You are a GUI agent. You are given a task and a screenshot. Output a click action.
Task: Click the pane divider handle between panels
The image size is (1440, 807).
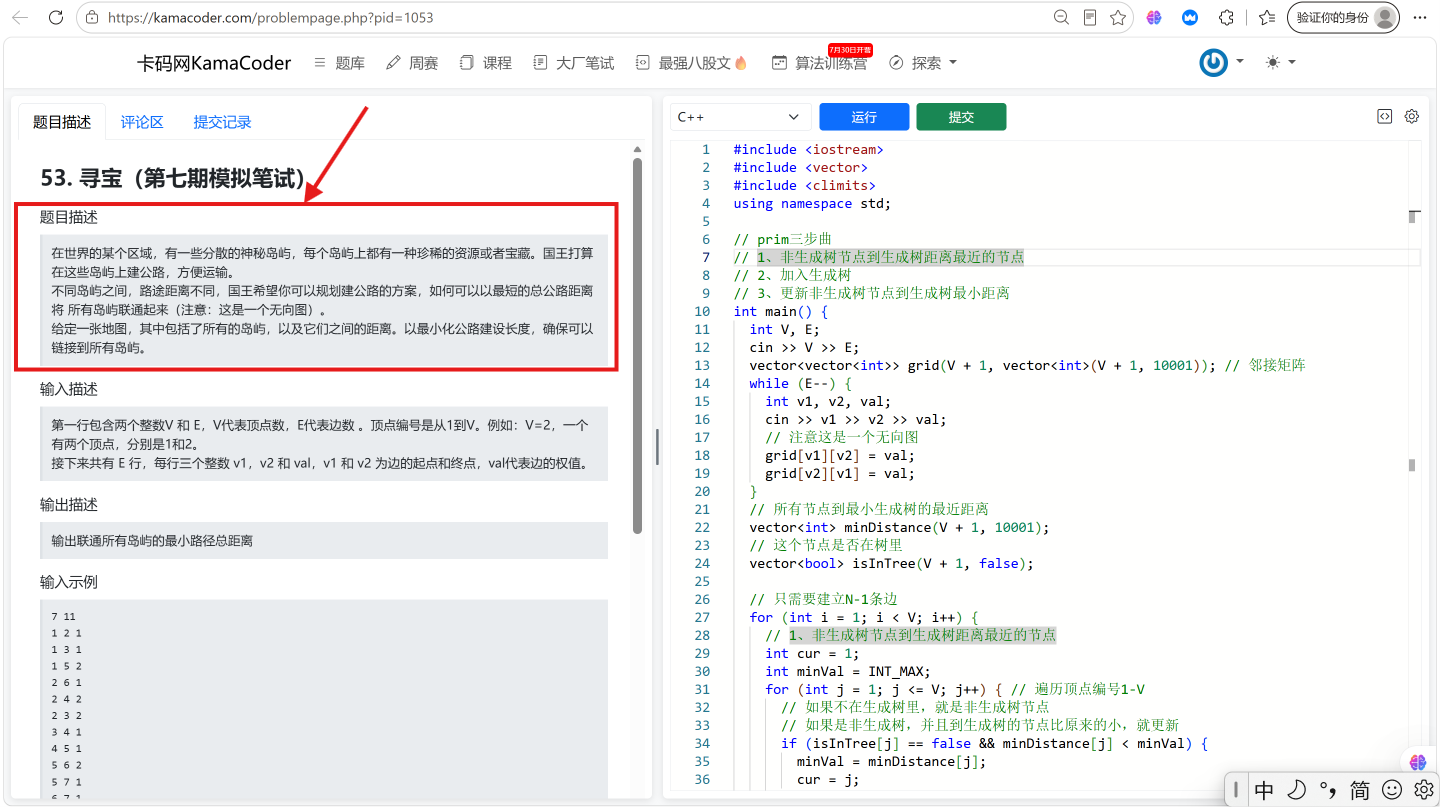[x=657, y=446]
